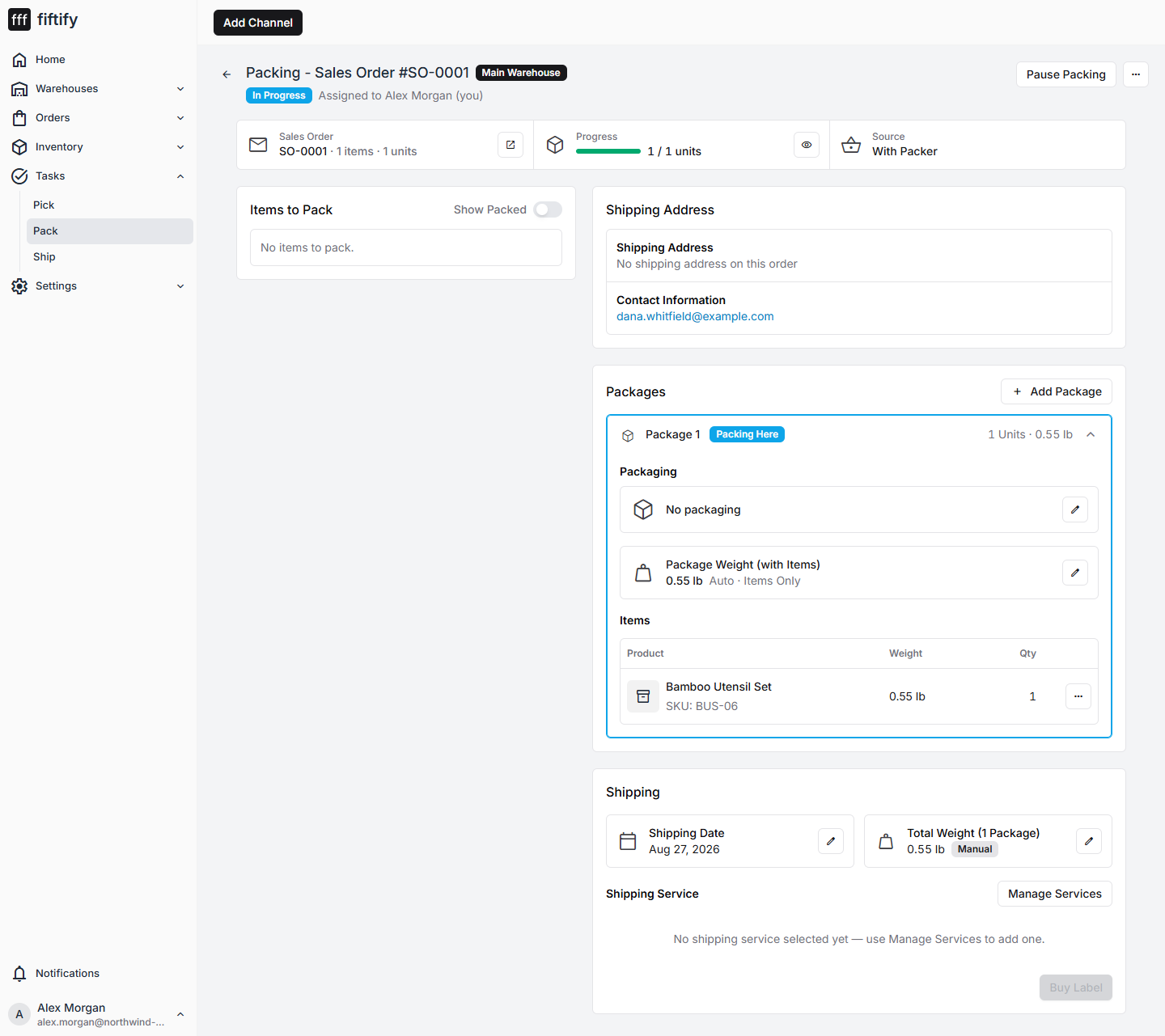
Task: Click the green packing progress bar
Action: click(x=608, y=151)
